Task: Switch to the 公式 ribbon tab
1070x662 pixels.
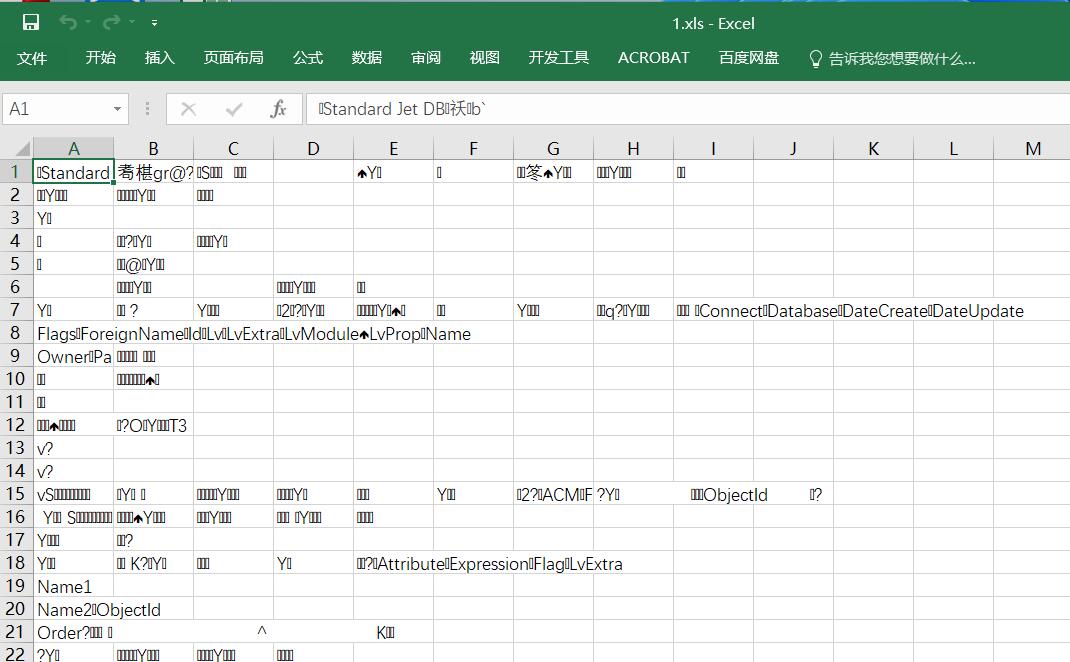Action: point(308,58)
